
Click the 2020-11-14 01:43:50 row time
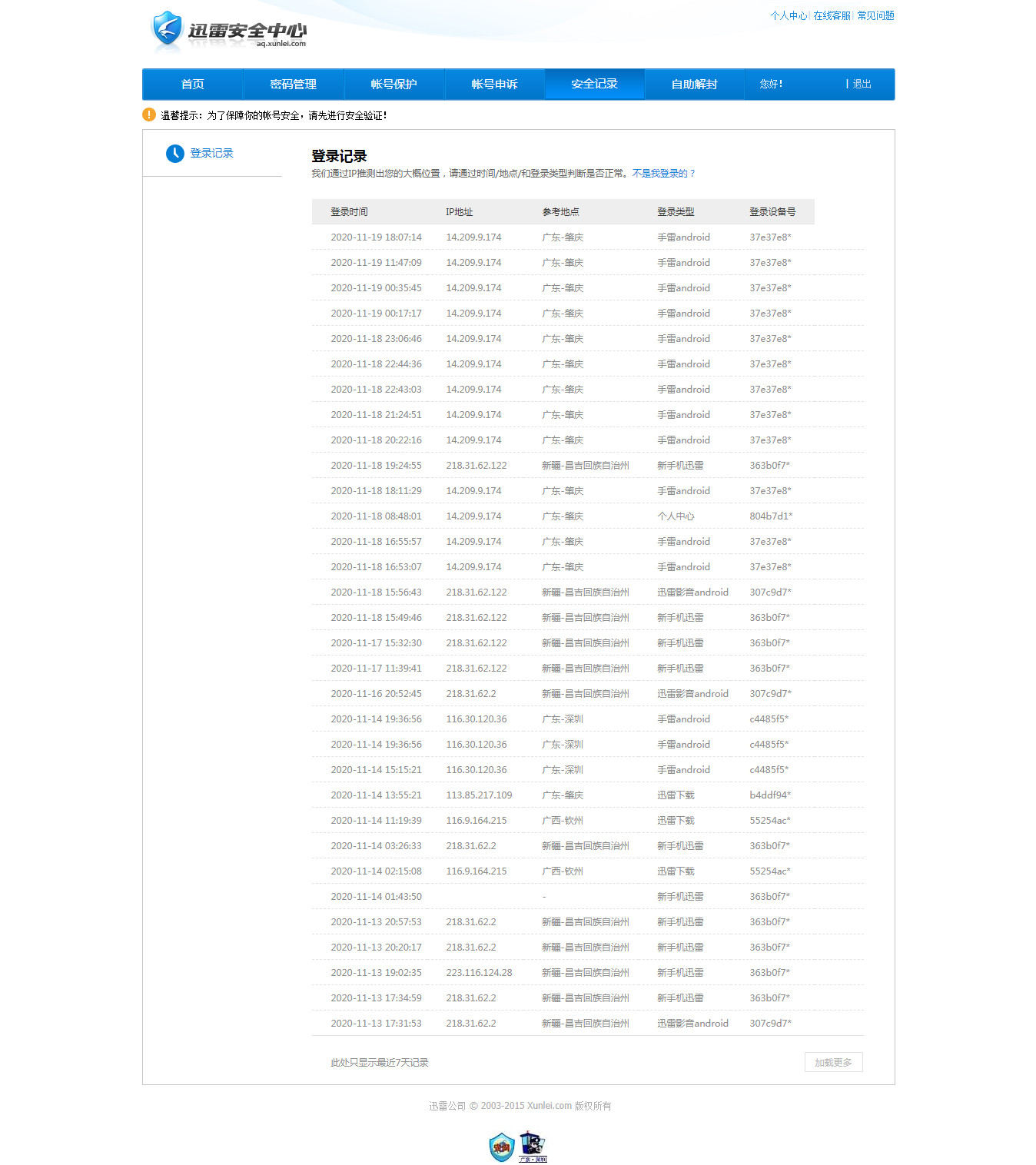[376, 897]
